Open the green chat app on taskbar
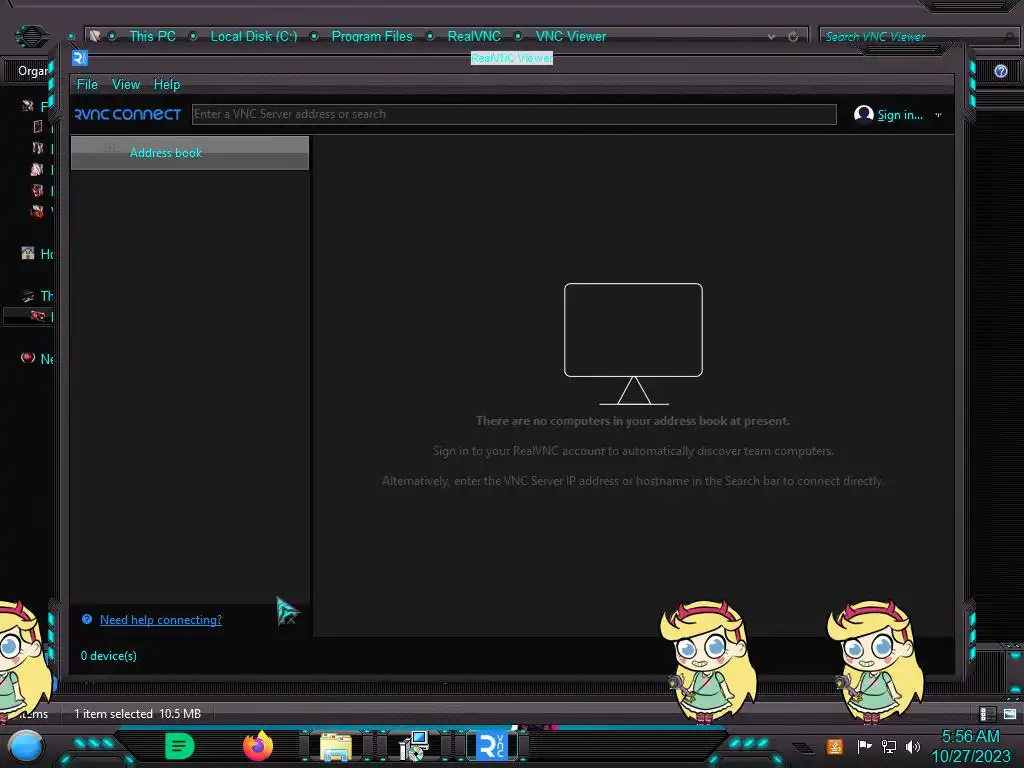The image size is (1024, 768). (180, 746)
